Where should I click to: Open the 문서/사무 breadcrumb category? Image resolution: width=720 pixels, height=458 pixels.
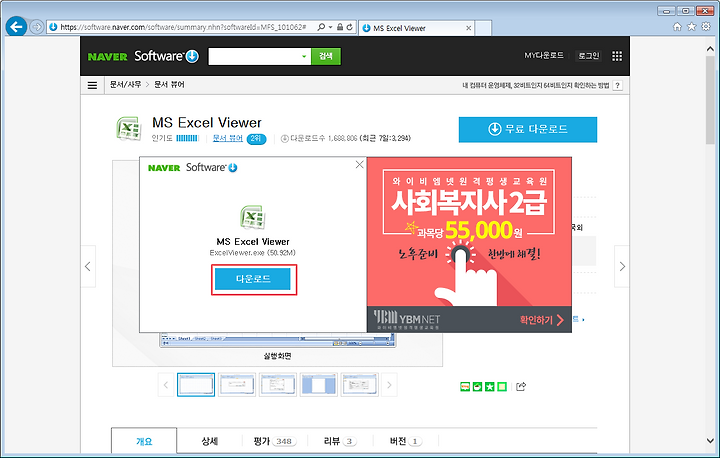coord(125,85)
